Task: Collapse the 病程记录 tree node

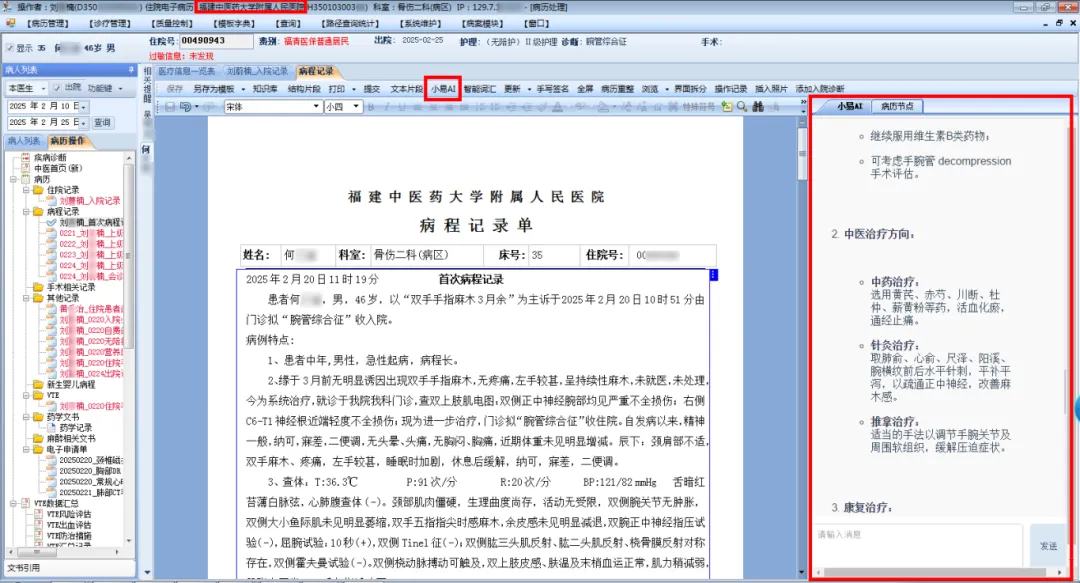Action: coord(25,212)
